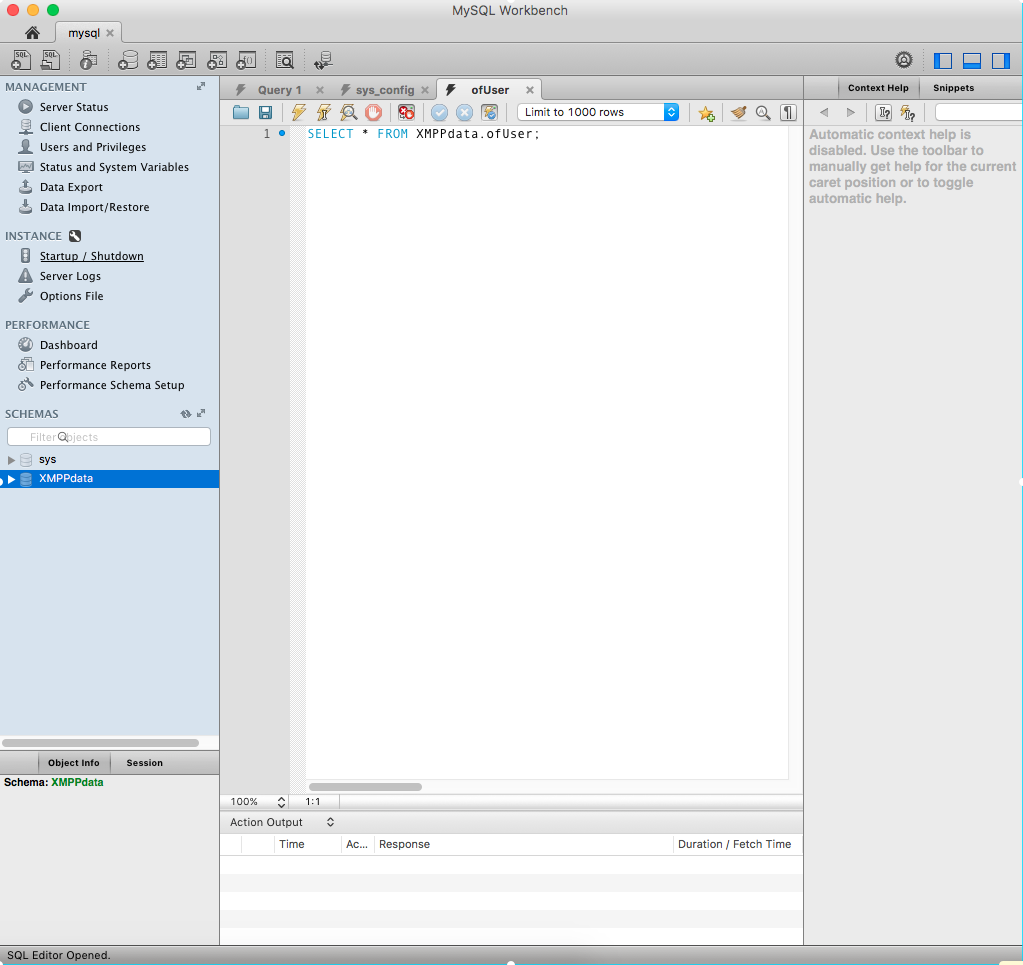Close the ofUser query tab
Viewport: 1023px width, 965px height.
click(x=530, y=90)
